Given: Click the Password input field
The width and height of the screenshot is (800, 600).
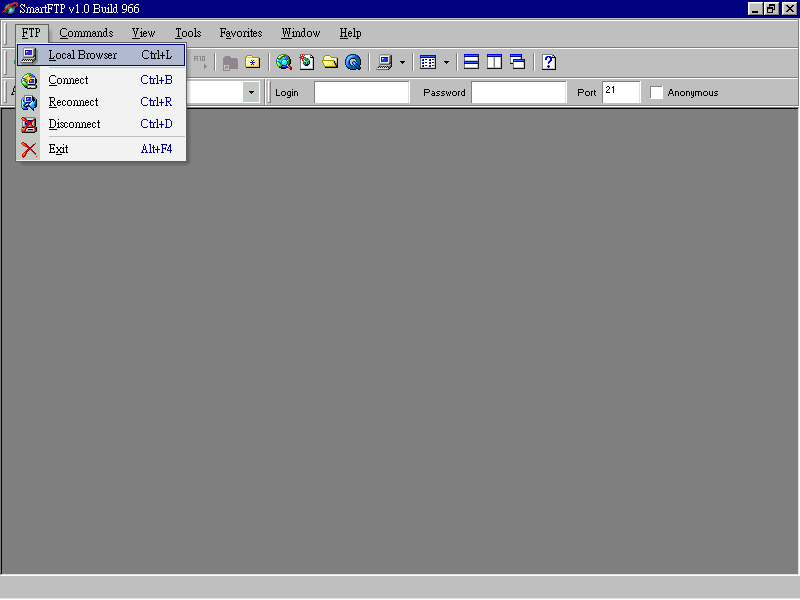Looking at the screenshot, I should pyautogui.click(x=519, y=92).
